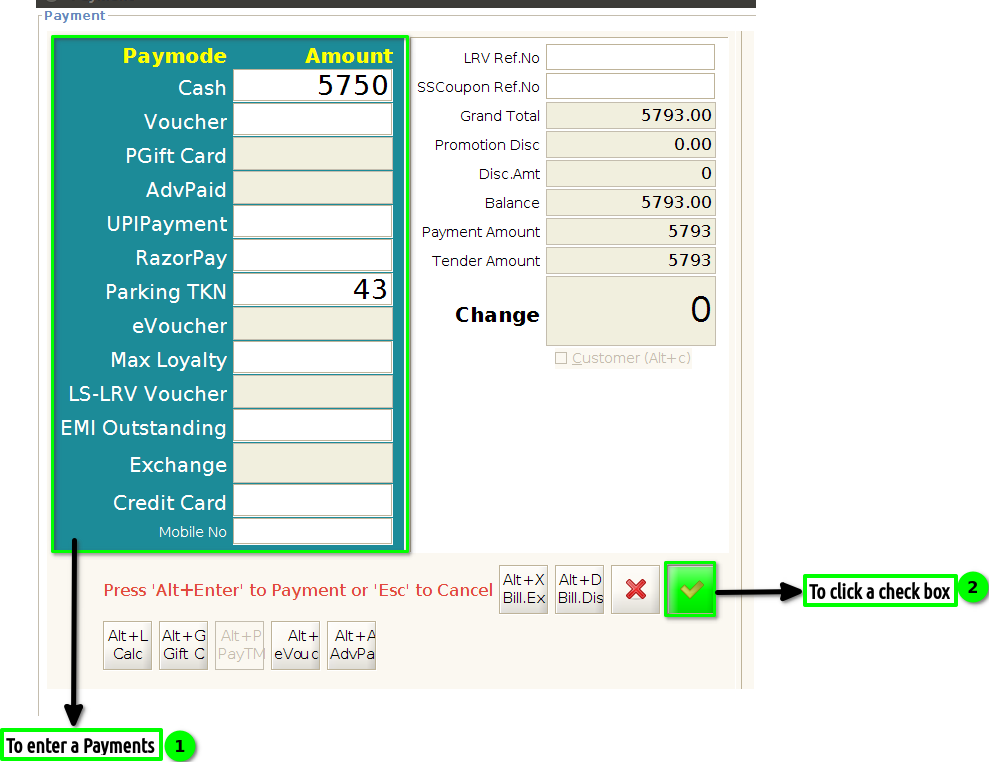This screenshot has width=989, height=762.
Task: Click the PGift Card amount field
Action: [313, 153]
